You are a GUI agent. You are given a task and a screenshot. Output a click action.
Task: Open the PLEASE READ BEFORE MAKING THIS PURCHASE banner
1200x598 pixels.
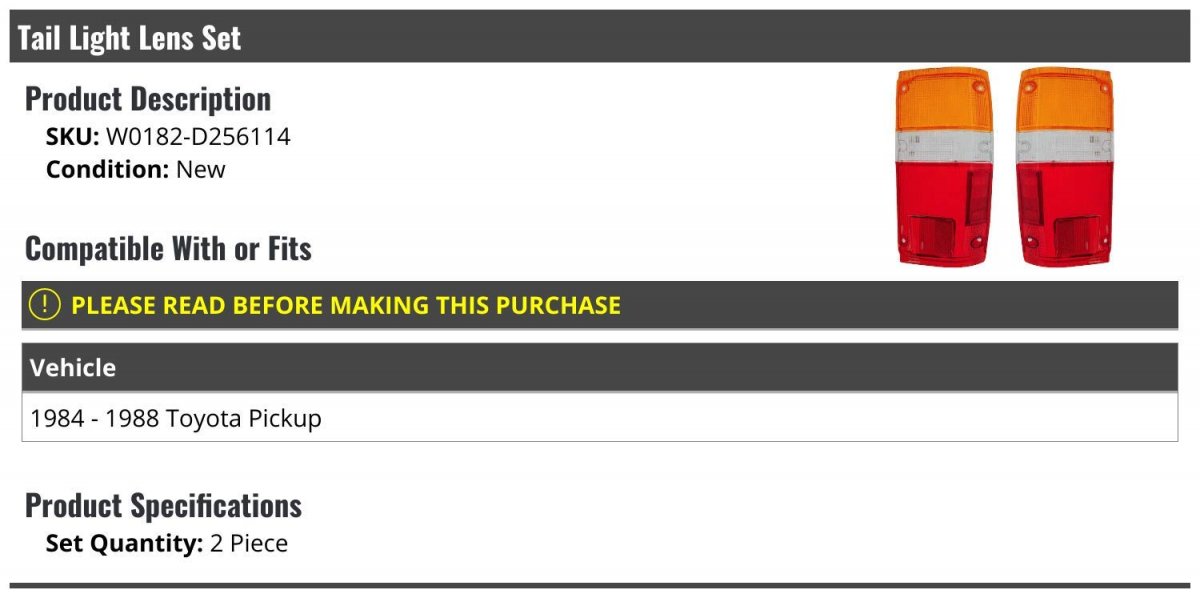pyautogui.click(x=600, y=305)
